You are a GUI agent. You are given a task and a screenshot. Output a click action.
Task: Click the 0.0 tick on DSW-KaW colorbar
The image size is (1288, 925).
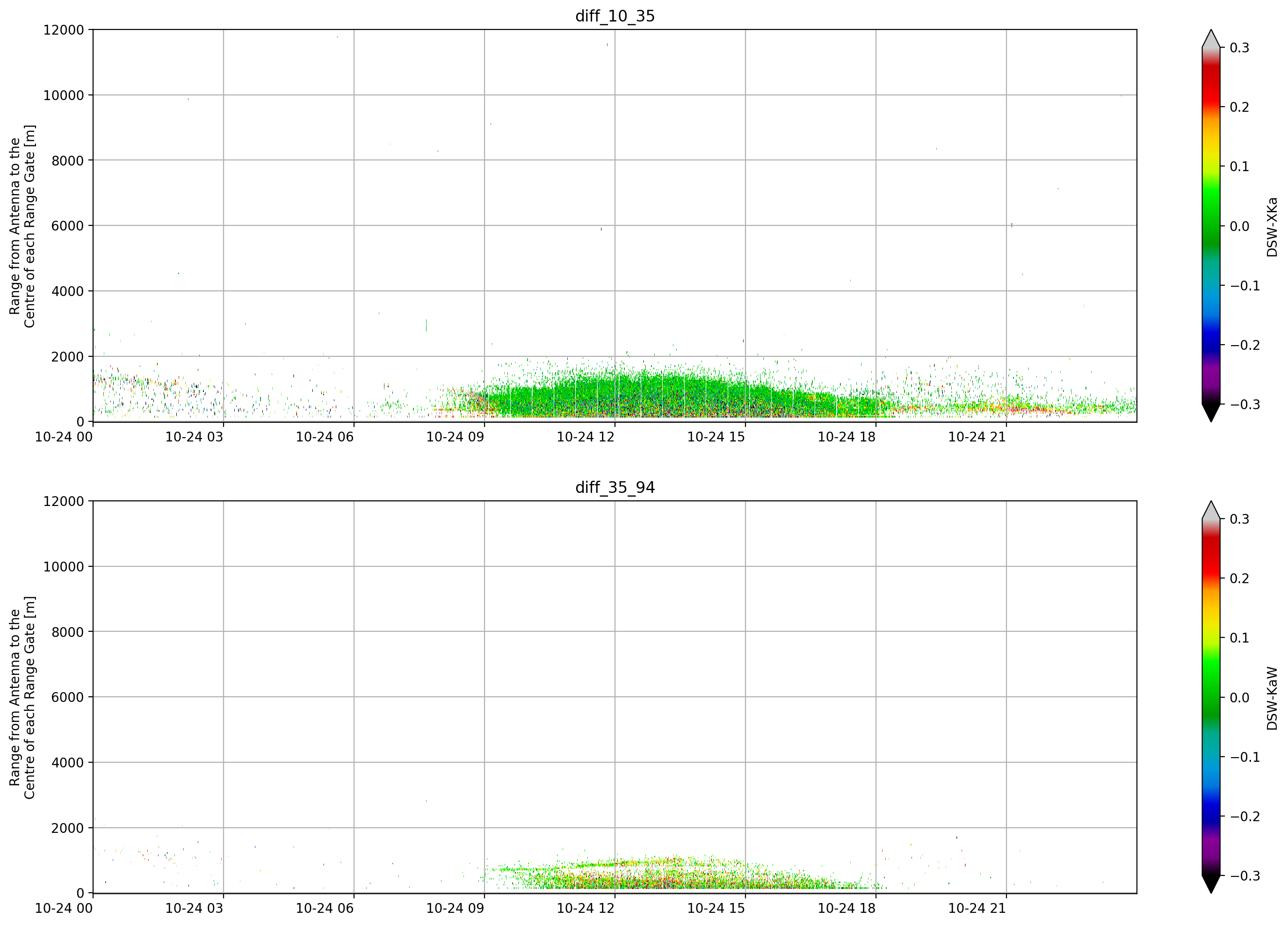(x=1240, y=697)
